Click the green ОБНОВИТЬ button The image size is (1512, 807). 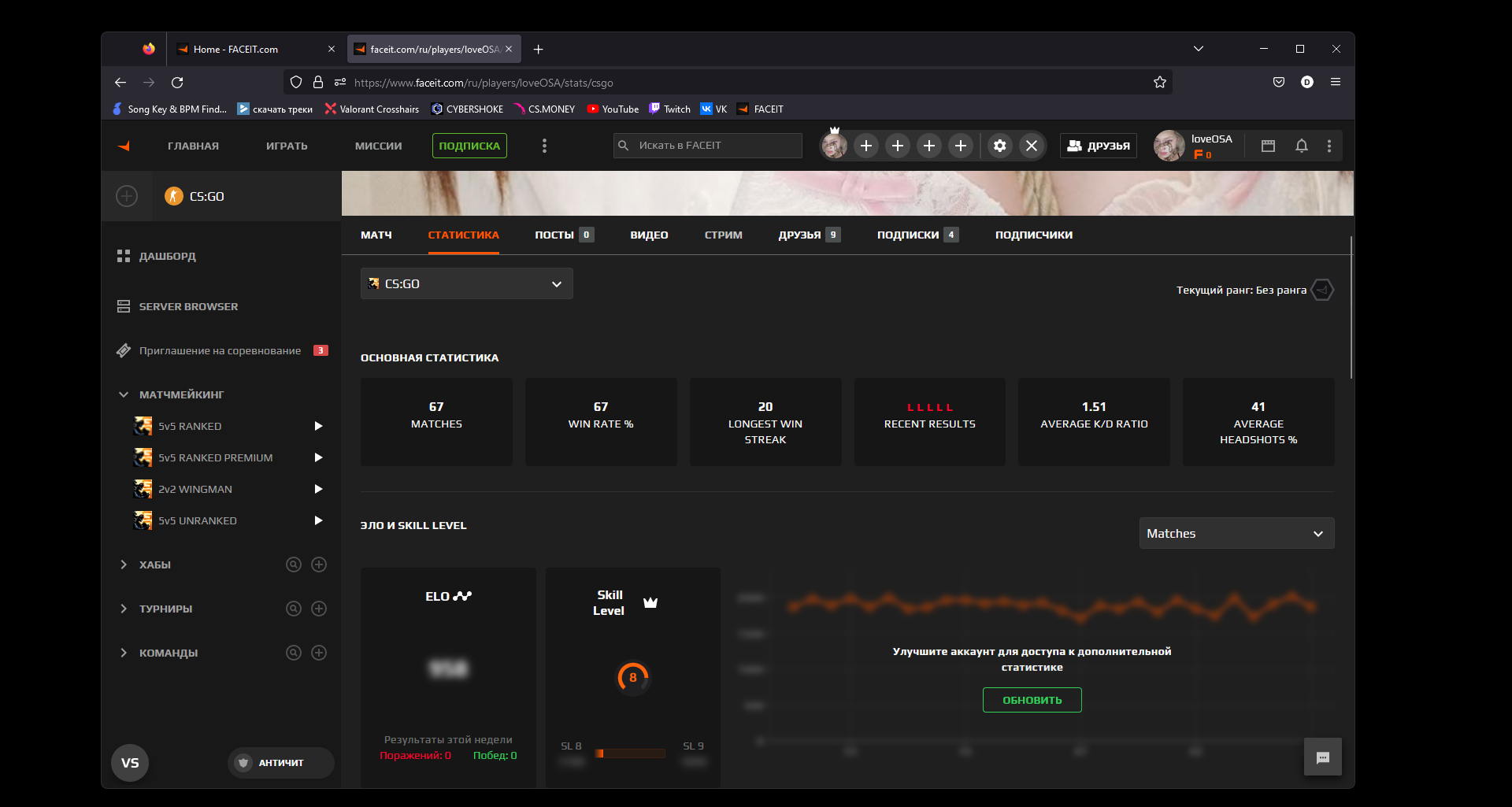[x=1032, y=700]
